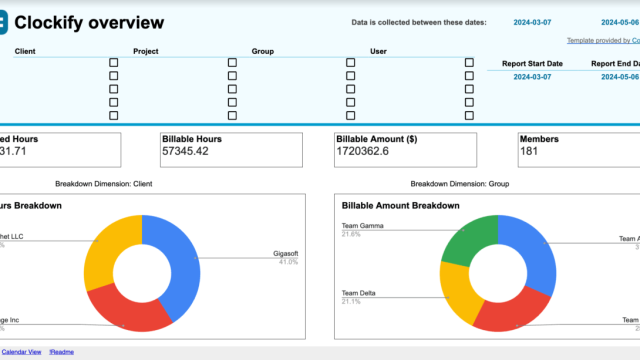Select the 41.0% Gigasoft percentage
This screenshot has width=640, height=360.
(x=288, y=262)
